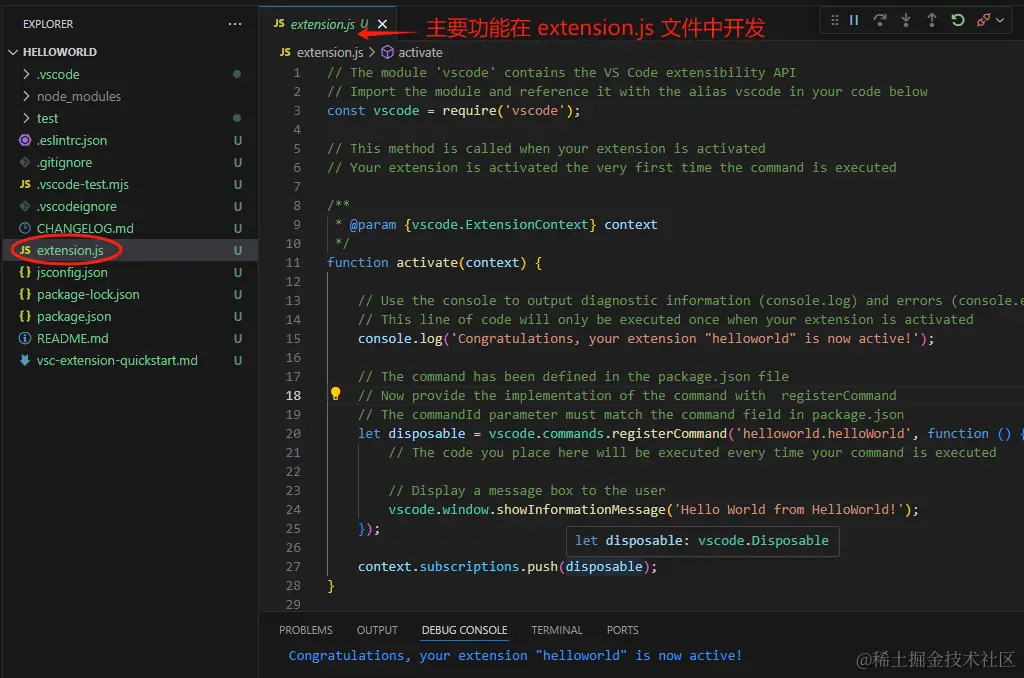The width and height of the screenshot is (1024, 678).
Task: Click the debug Step Over icon
Action: [880, 20]
